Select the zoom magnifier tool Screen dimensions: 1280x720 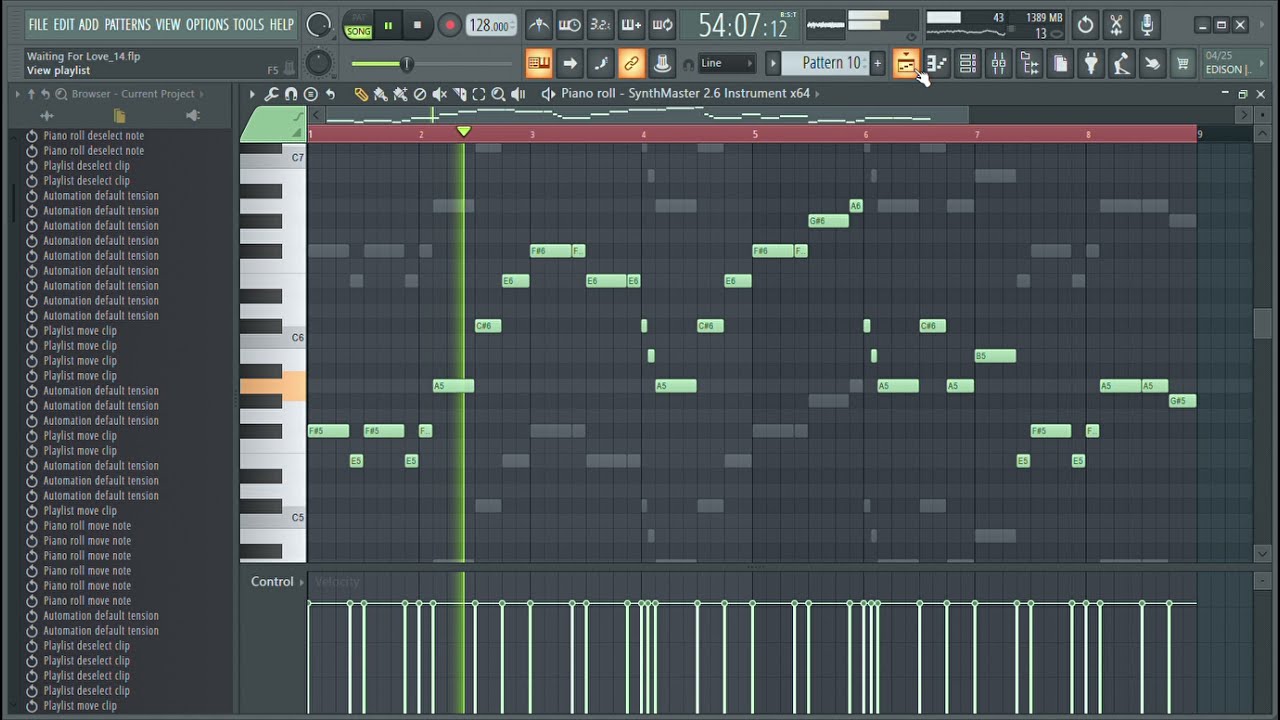click(498, 94)
